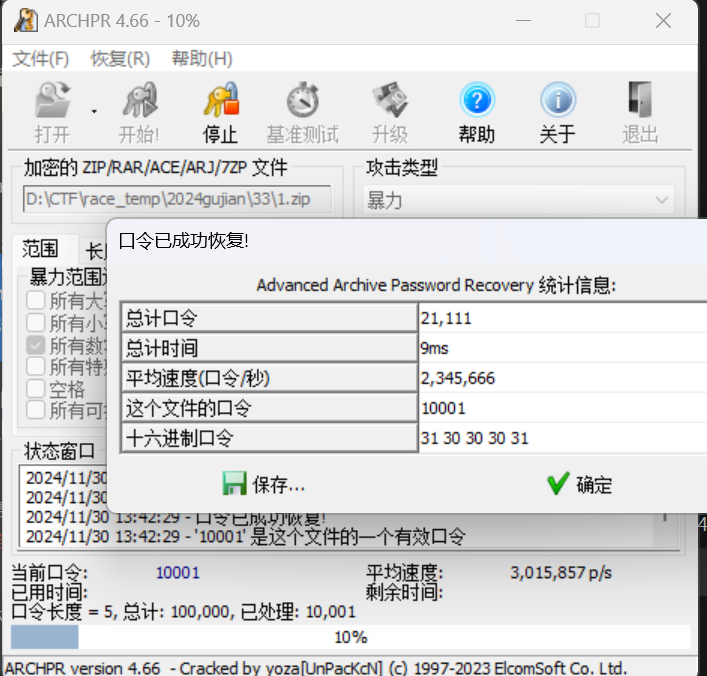Screen dimensions: 707x676
Task: Open the 帮助(H) menu
Action: 202,59
